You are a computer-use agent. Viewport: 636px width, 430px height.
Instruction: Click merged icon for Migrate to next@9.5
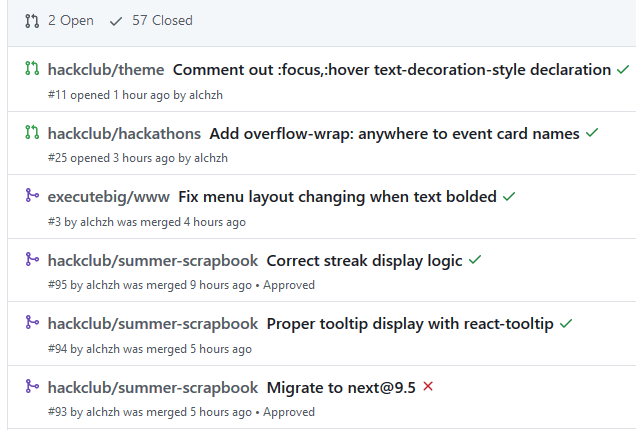point(32,386)
